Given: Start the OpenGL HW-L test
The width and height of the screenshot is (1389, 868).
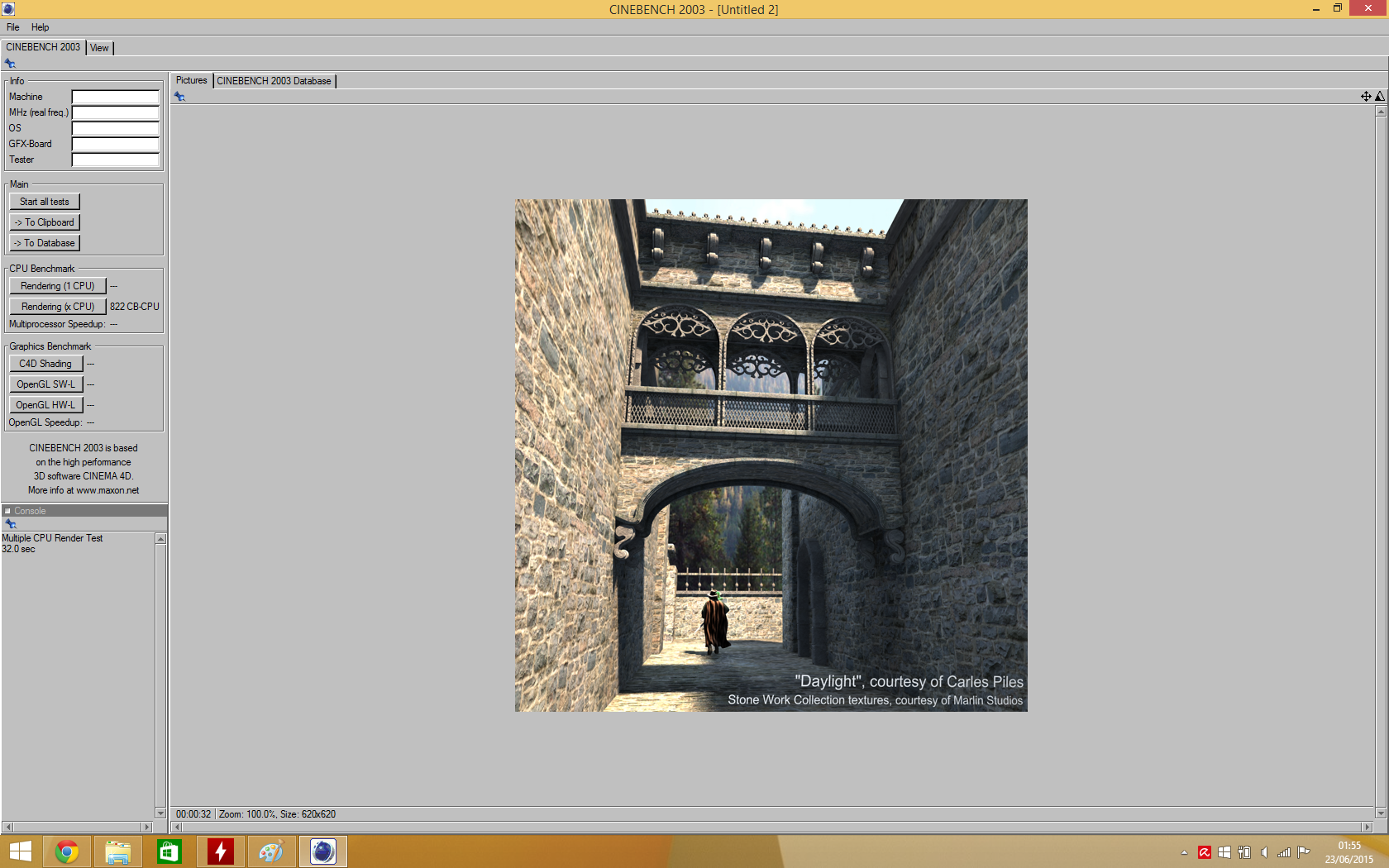Looking at the screenshot, I should coord(45,405).
